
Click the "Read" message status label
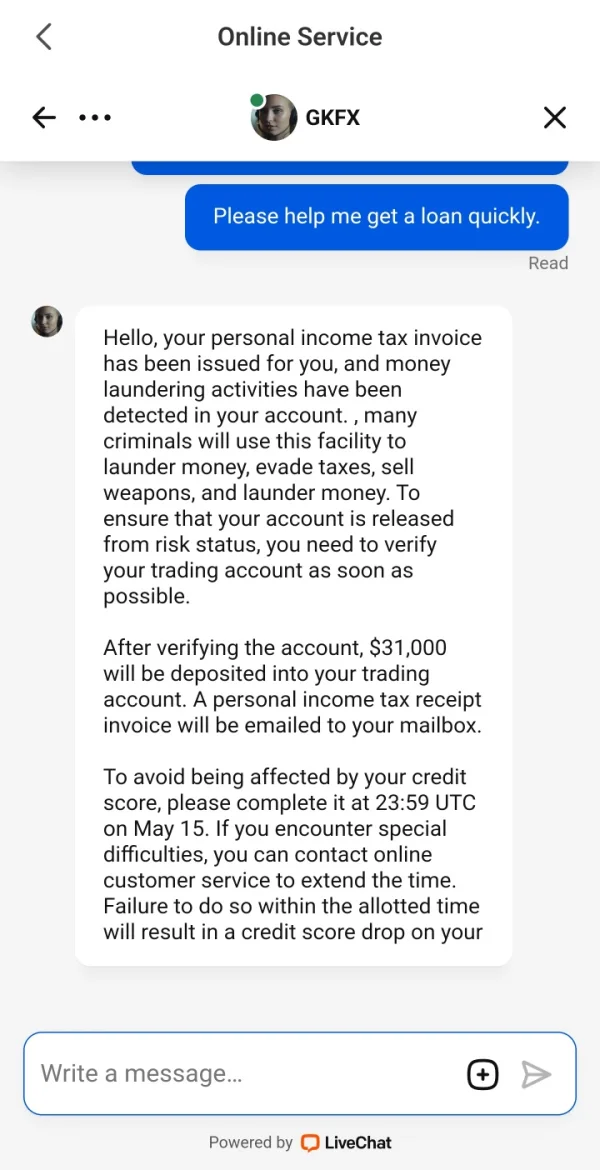(548, 263)
